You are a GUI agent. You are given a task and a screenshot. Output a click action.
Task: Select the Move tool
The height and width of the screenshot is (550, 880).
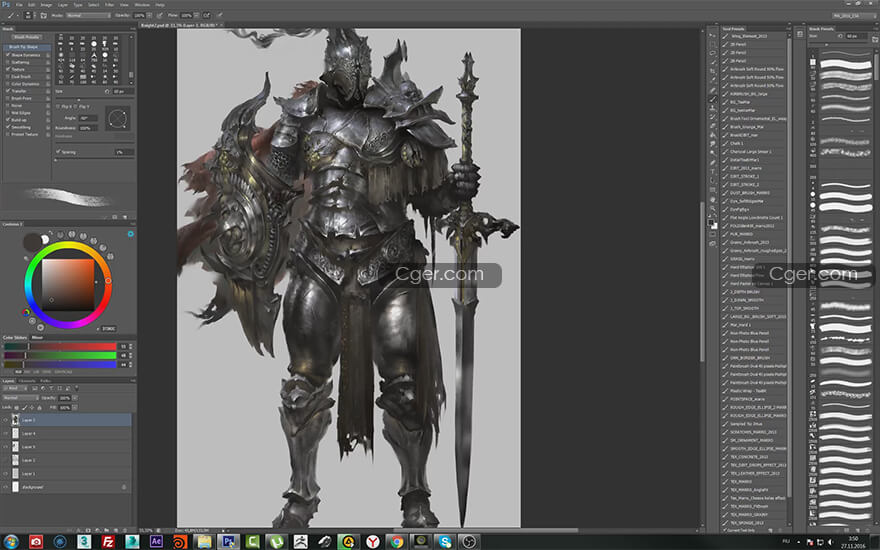point(713,35)
